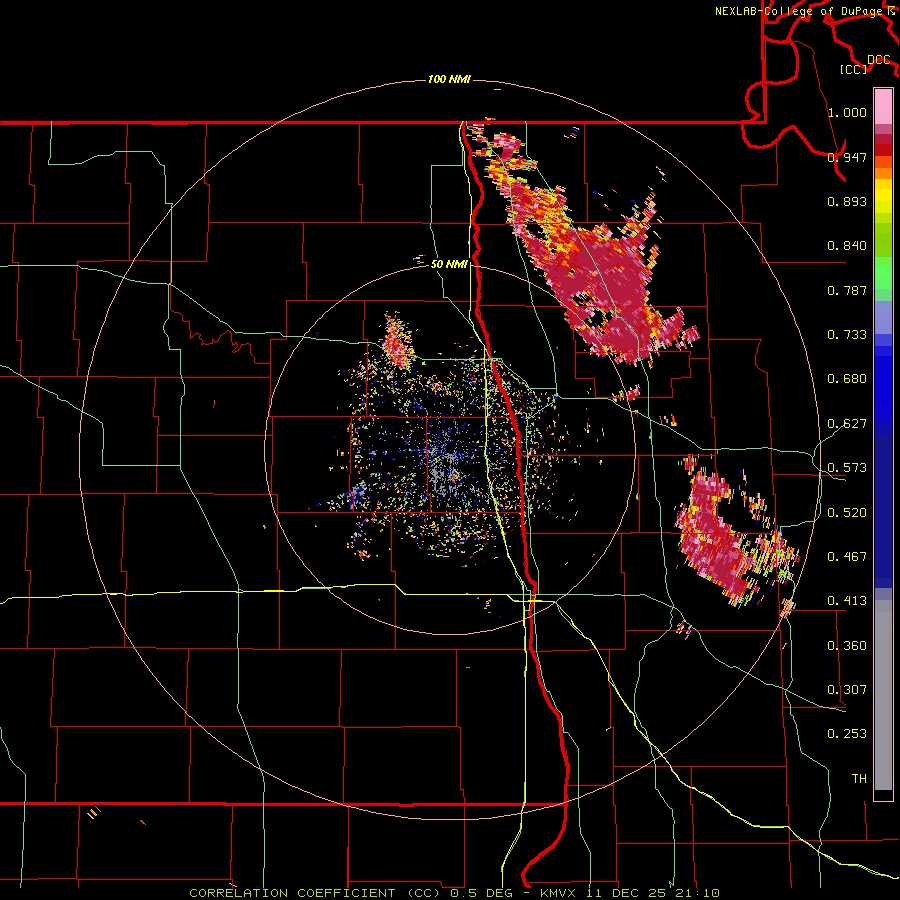Click the CORRELATION COEFFICIENT (CC) caption text
Screen dimensions: 900x900
pyautogui.click(x=315, y=893)
